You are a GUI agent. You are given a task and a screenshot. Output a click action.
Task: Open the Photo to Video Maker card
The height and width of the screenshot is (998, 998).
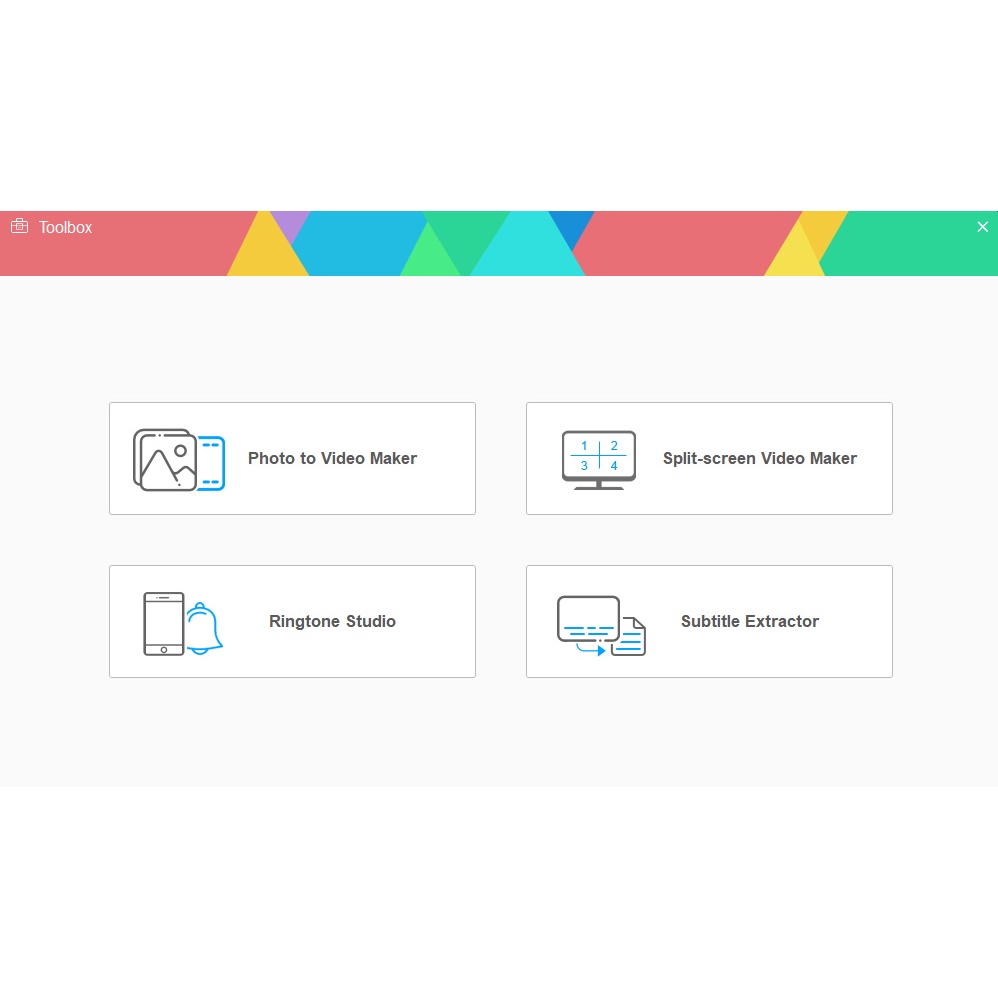pyautogui.click(x=292, y=458)
